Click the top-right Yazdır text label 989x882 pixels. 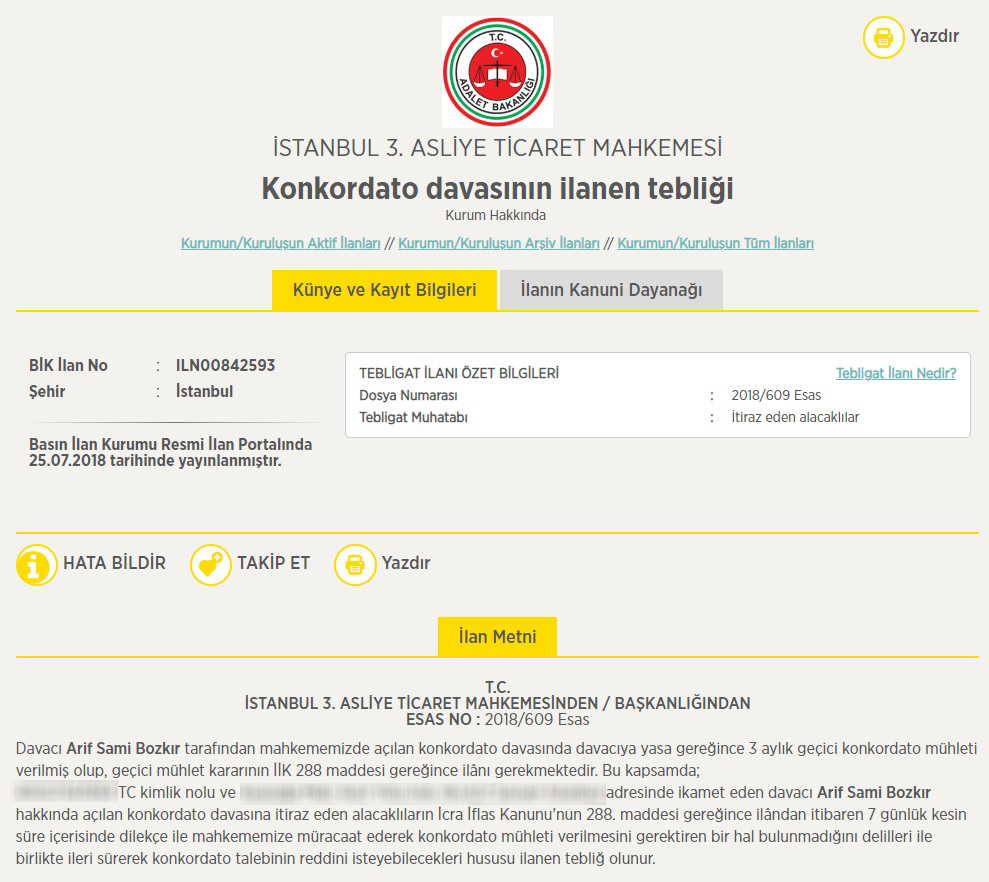[934, 36]
